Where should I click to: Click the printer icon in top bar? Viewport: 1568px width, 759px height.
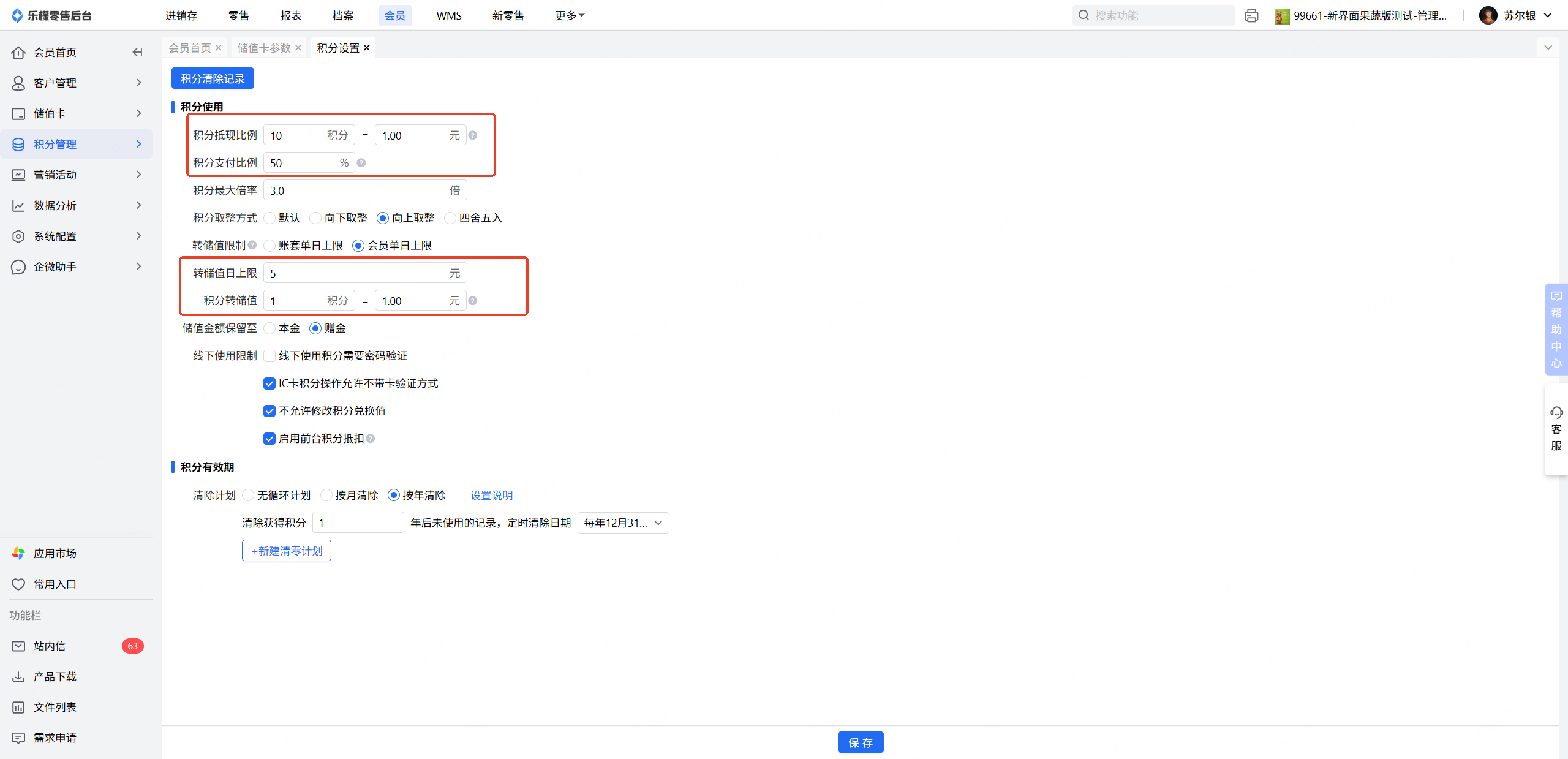(x=1251, y=16)
